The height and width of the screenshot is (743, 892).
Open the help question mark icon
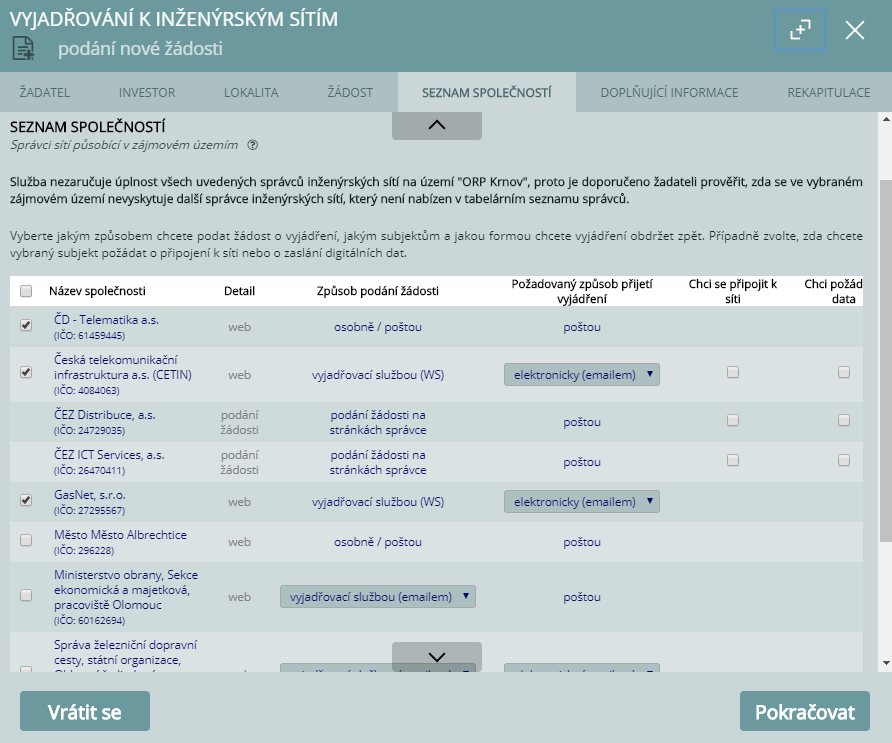coord(253,145)
